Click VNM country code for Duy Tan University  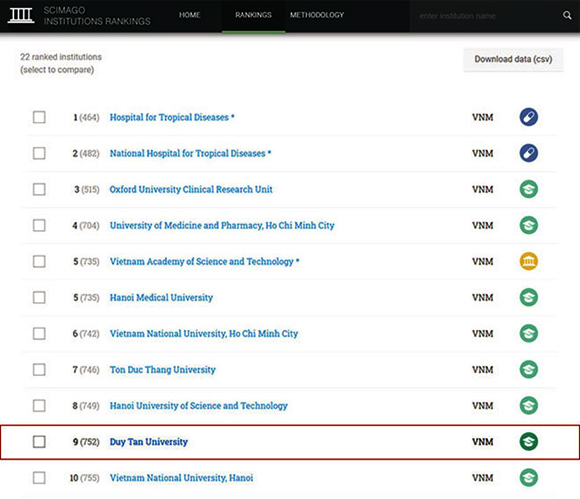coord(483,442)
